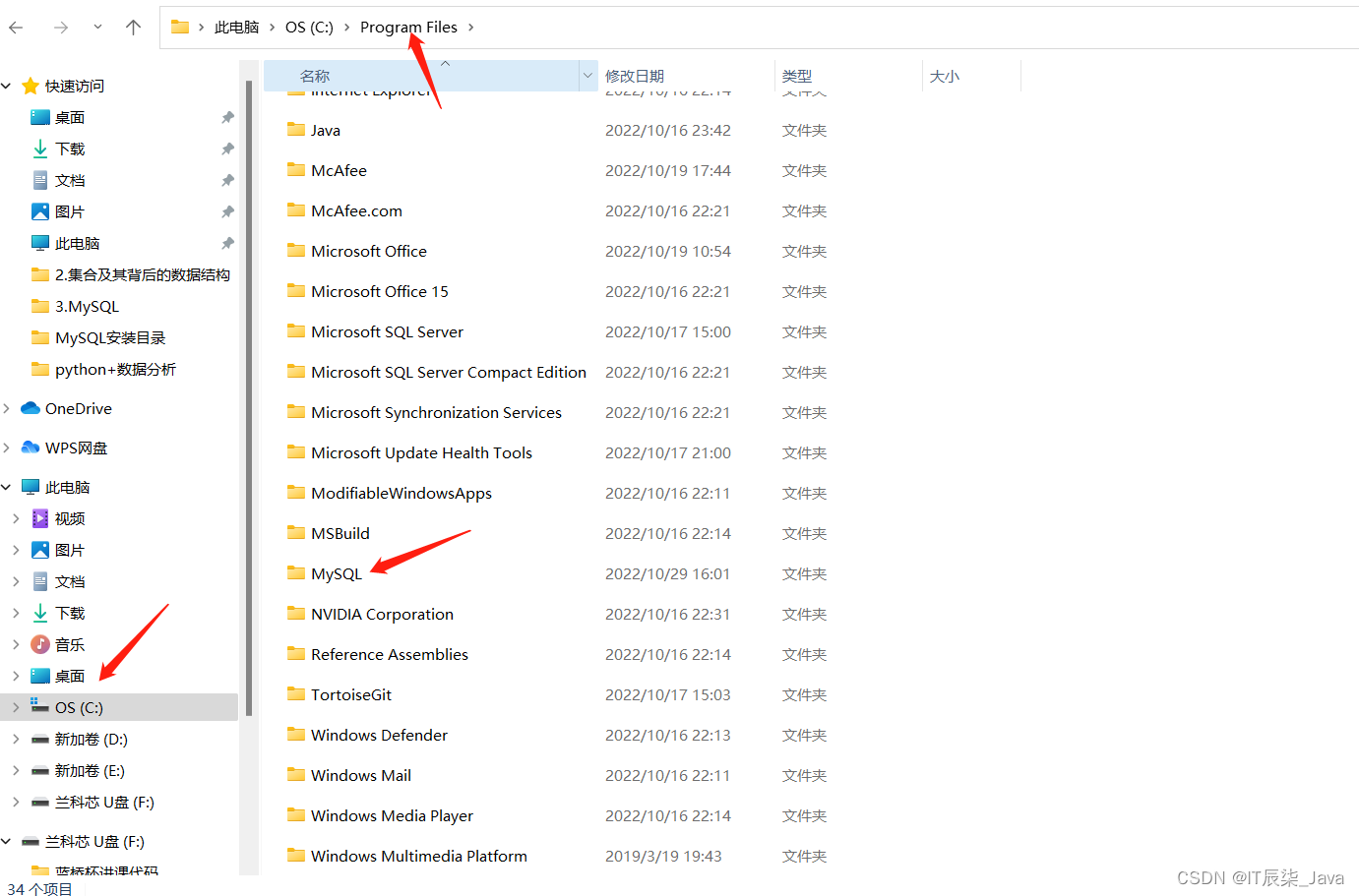Select OS (C:) in the address breadcrumb
The height and width of the screenshot is (896, 1359).
point(309,28)
